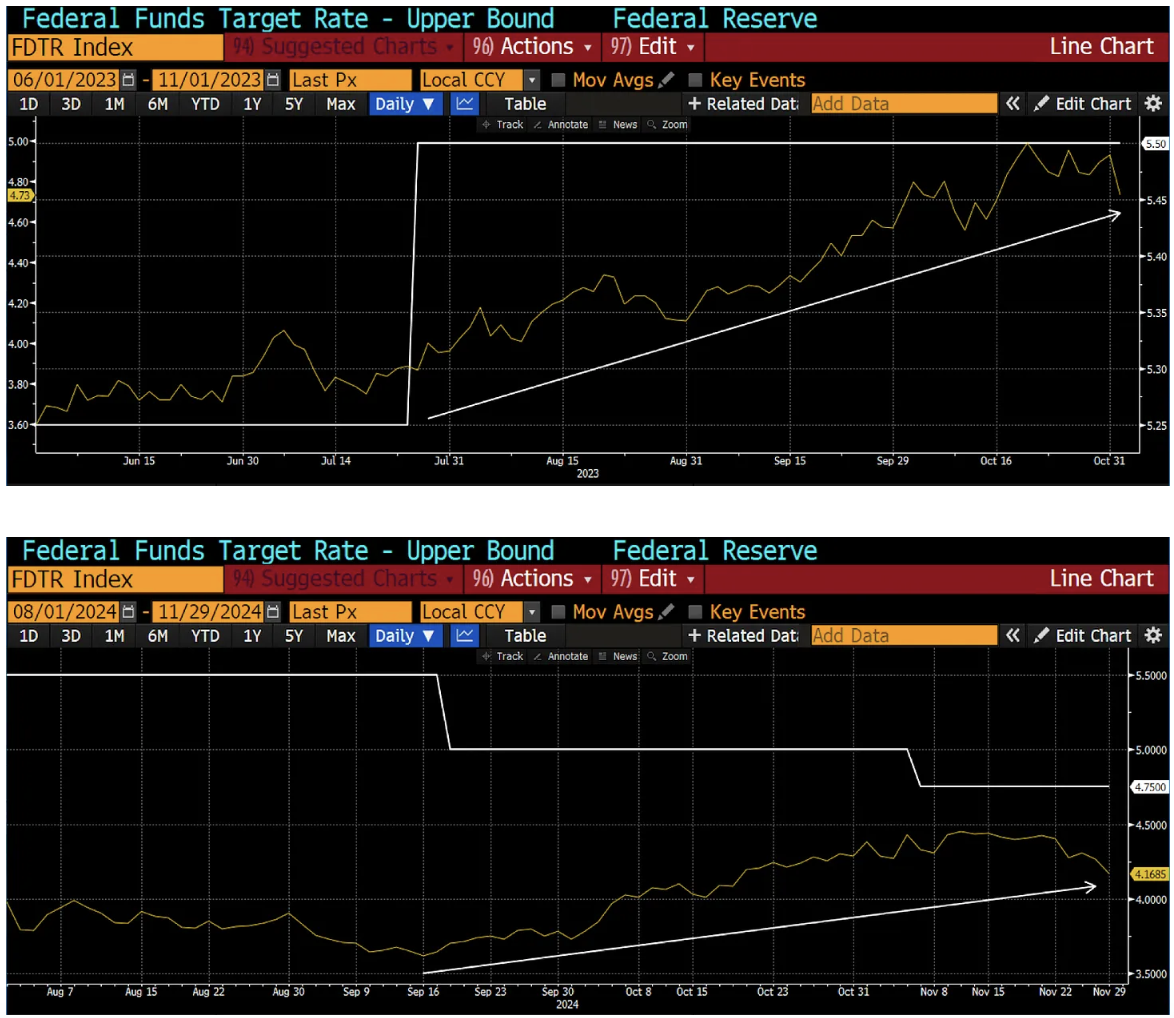
Task: Select the Annotate tool in top chart
Action: coord(565,125)
